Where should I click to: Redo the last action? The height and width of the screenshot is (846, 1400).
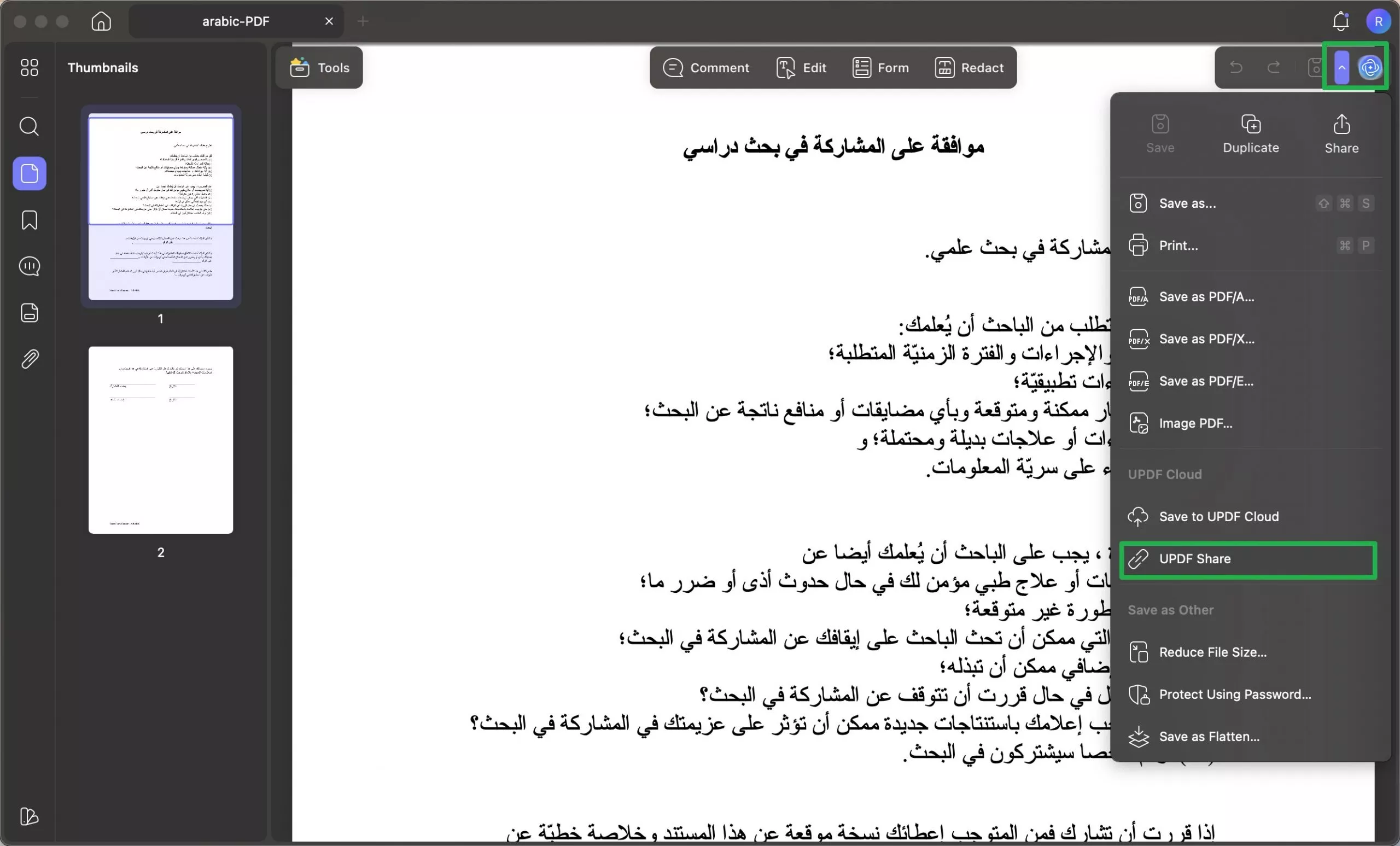pyautogui.click(x=1274, y=67)
